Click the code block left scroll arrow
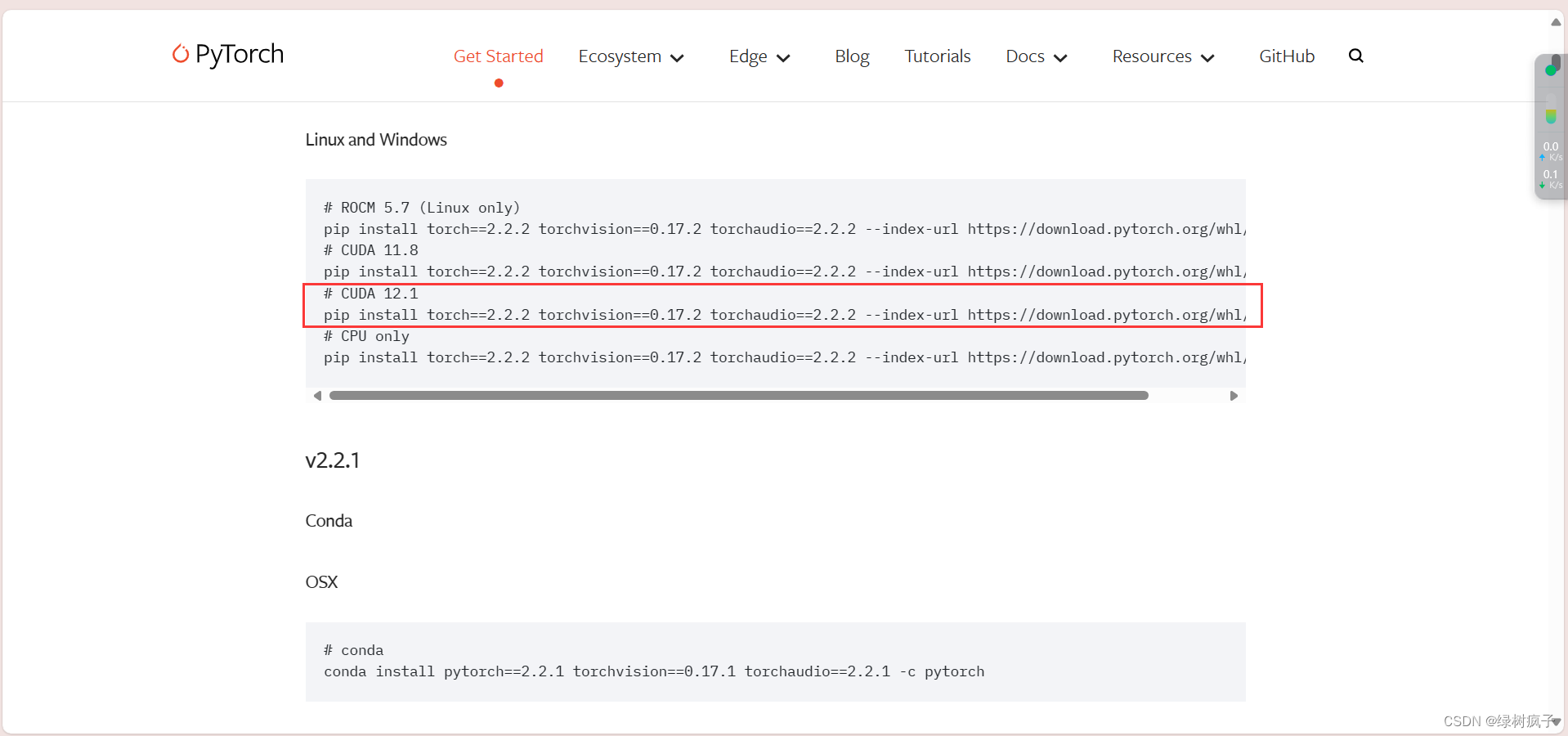 click(x=317, y=396)
